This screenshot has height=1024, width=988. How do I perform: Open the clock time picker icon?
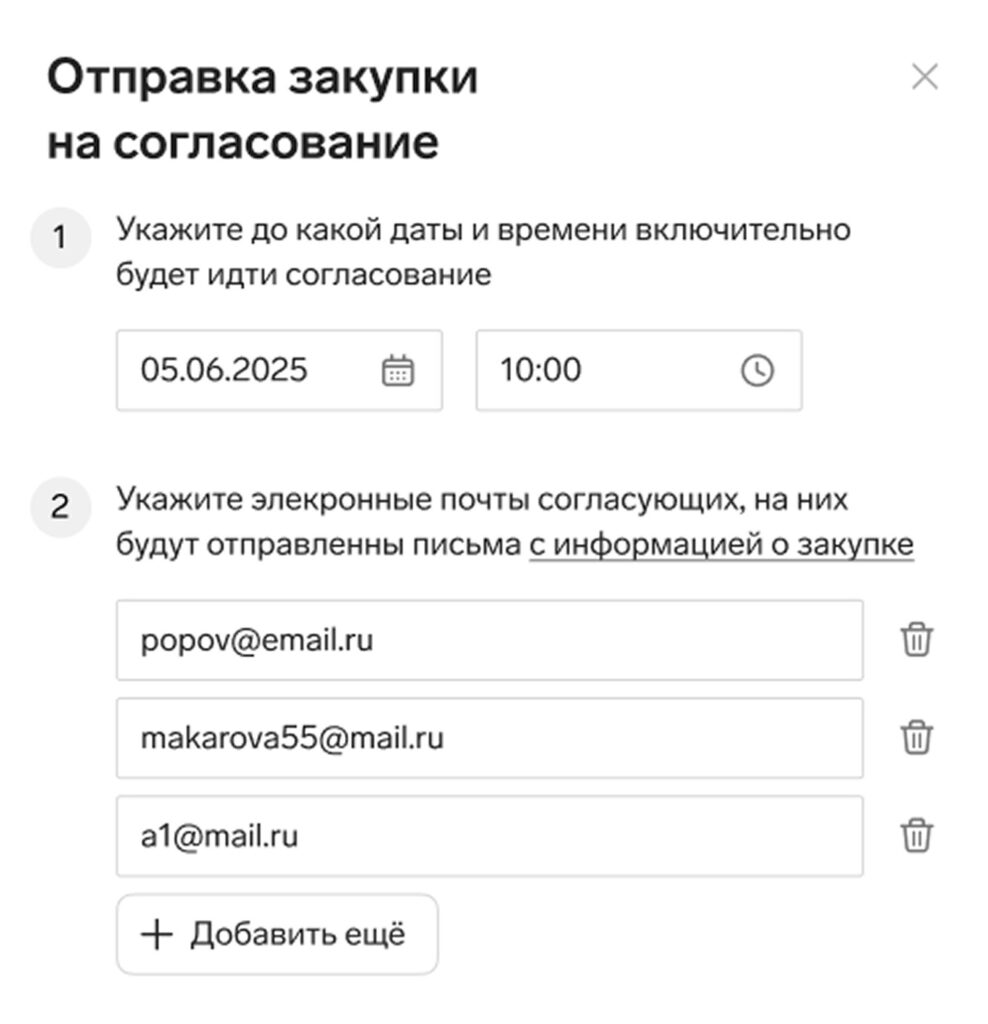pyautogui.click(x=757, y=371)
